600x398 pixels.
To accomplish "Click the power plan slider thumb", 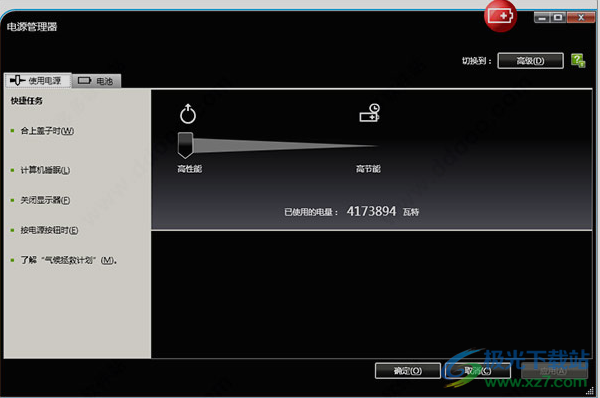I will pyautogui.click(x=186, y=145).
